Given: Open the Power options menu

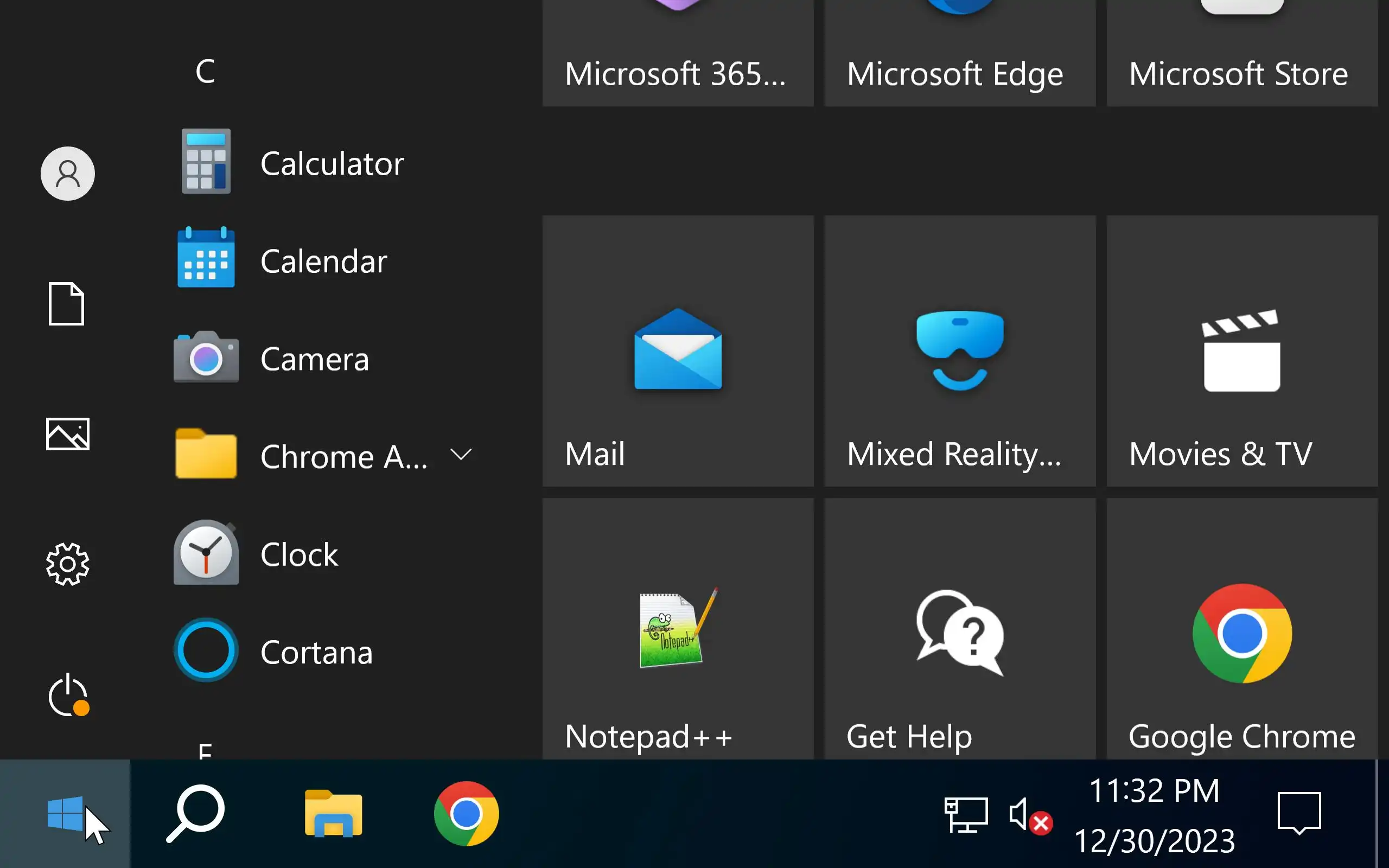Looking at the screenshot, I should pyautogui.click(x=68, y=695).
